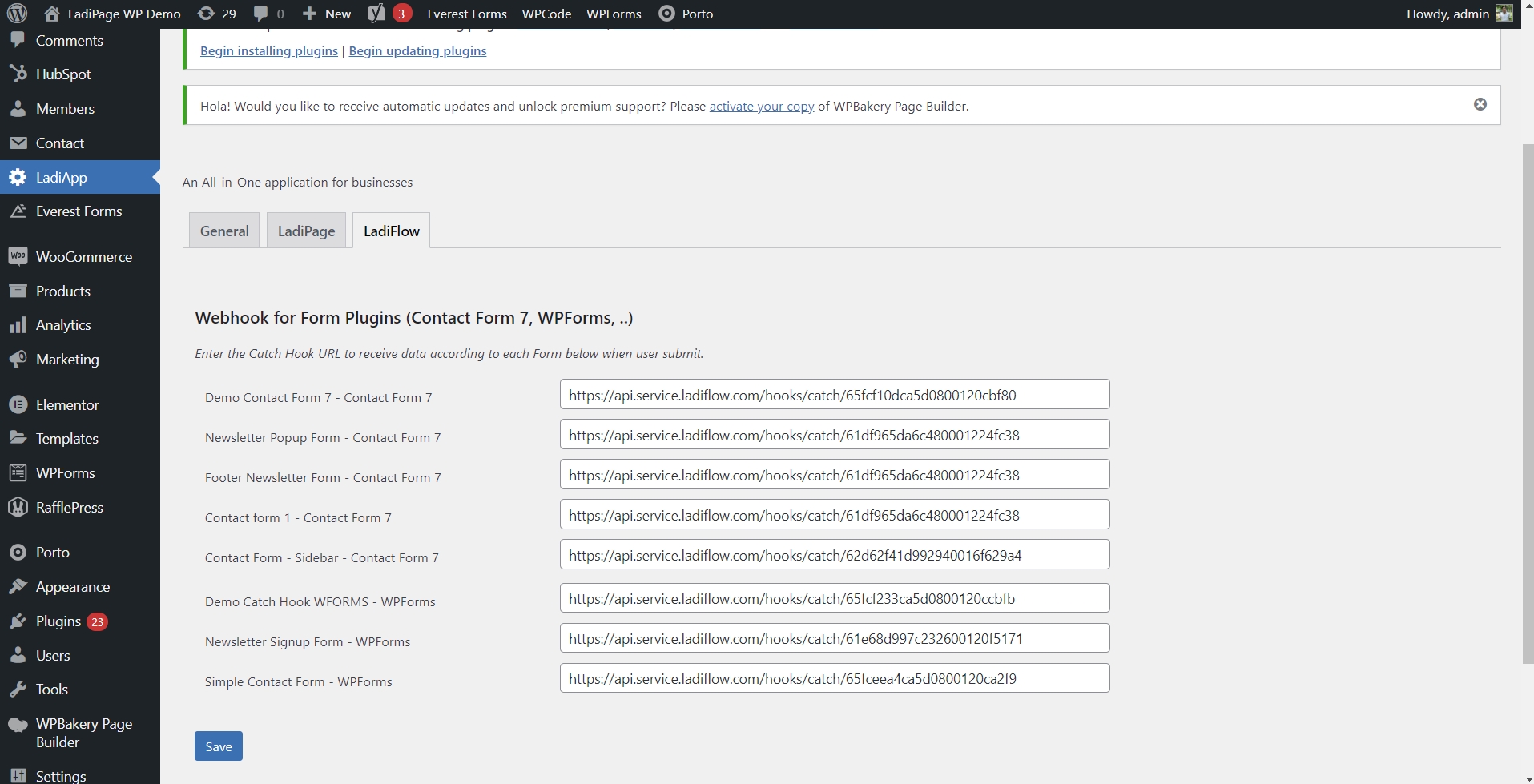
Task: Click the 'Begin installing plugins' link
Action: [268, 50]
